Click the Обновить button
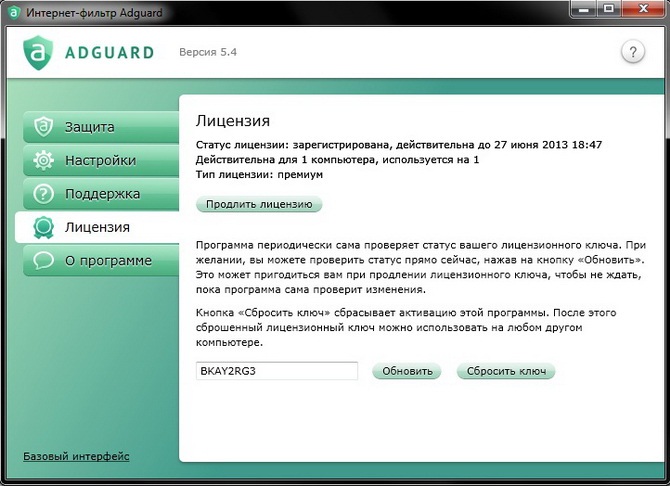Screen dimensions: 670x486 [407, 371]
